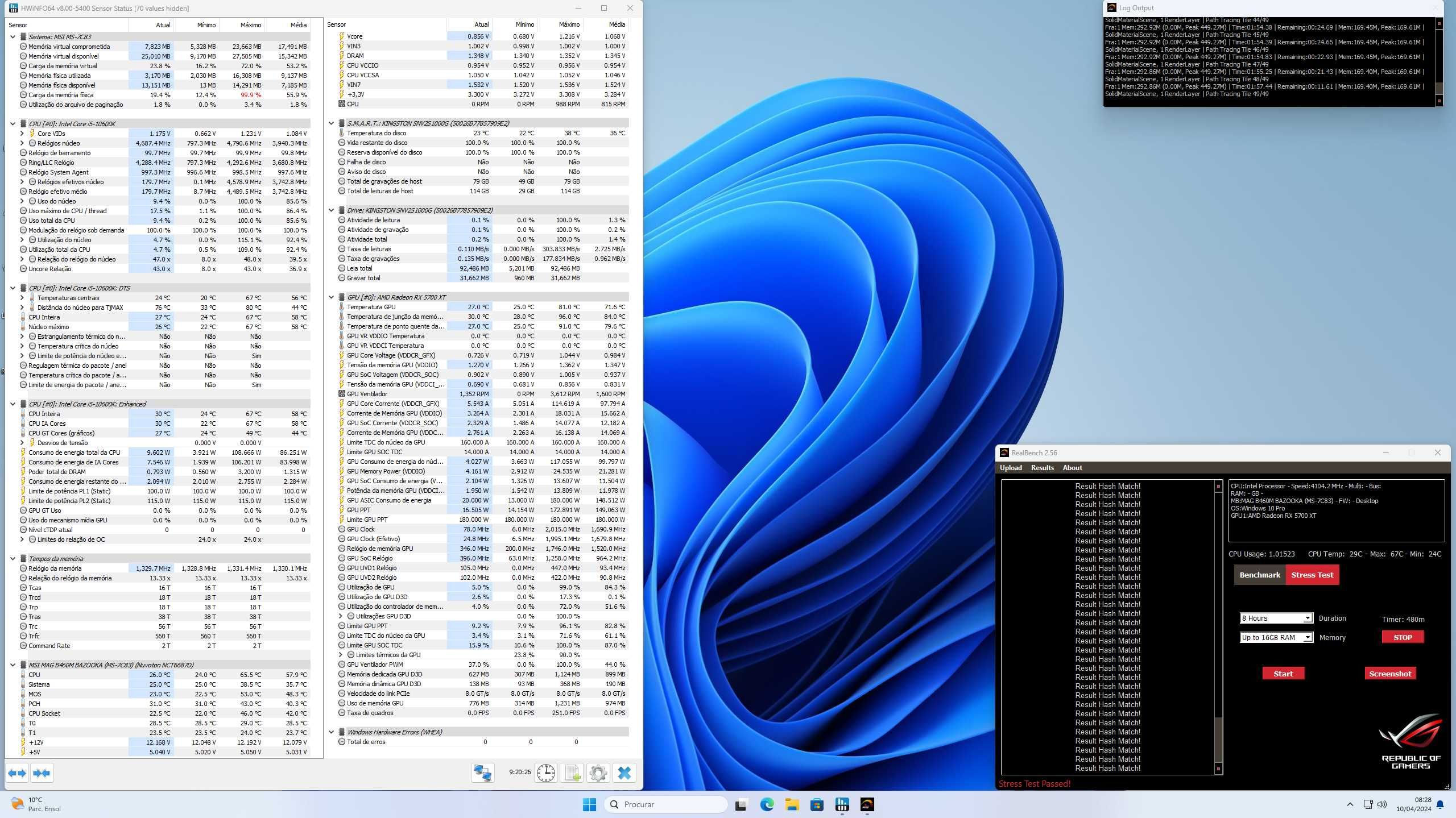Collapse the CPU [#0]: Intel Core i5-10600K group
This screenshot has height=818, width=1456.
point(13,124)
